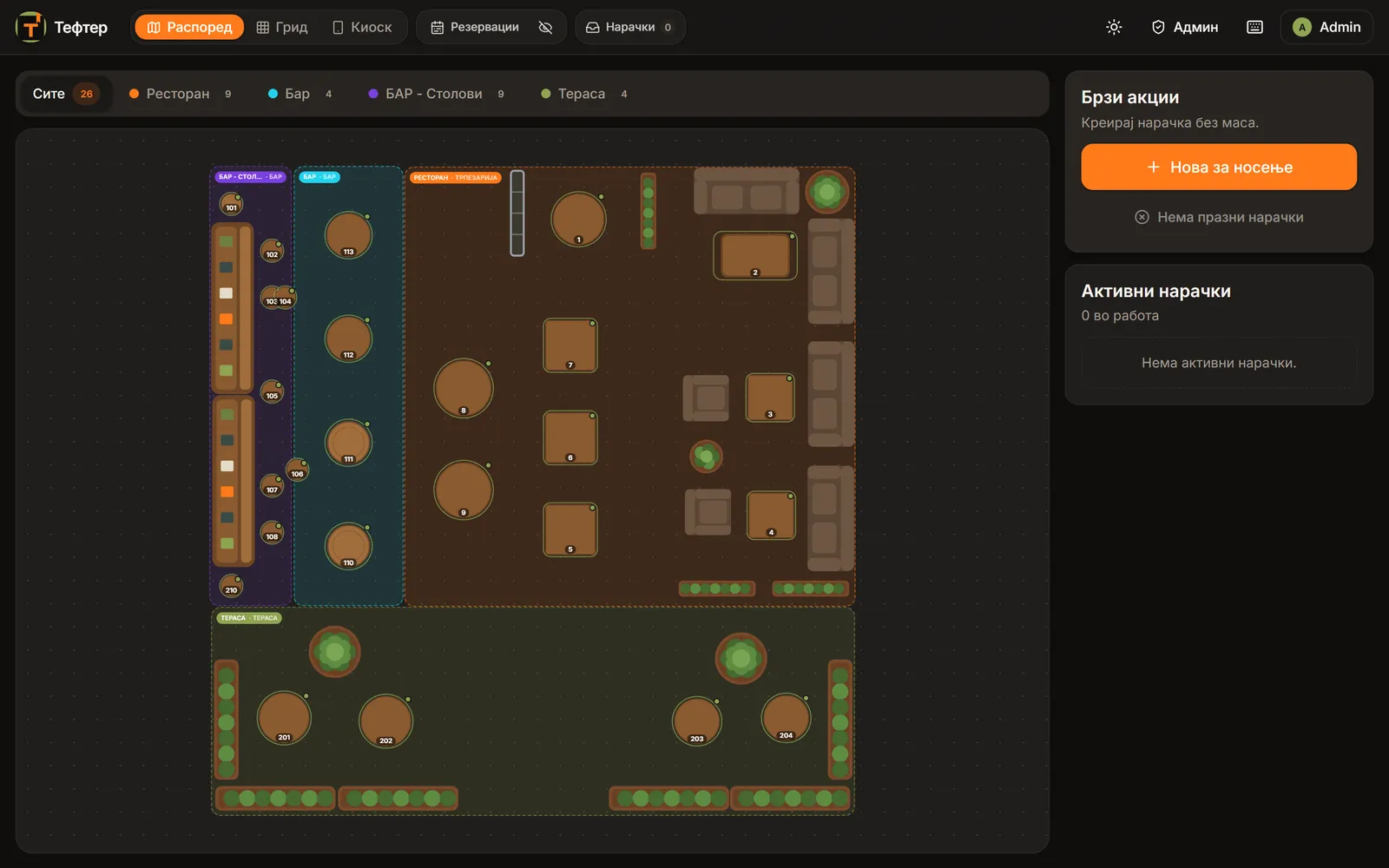The width and height of the screenshot is (1389, 868).
Task: Open the Резервации button
Action: coord(475,27)
